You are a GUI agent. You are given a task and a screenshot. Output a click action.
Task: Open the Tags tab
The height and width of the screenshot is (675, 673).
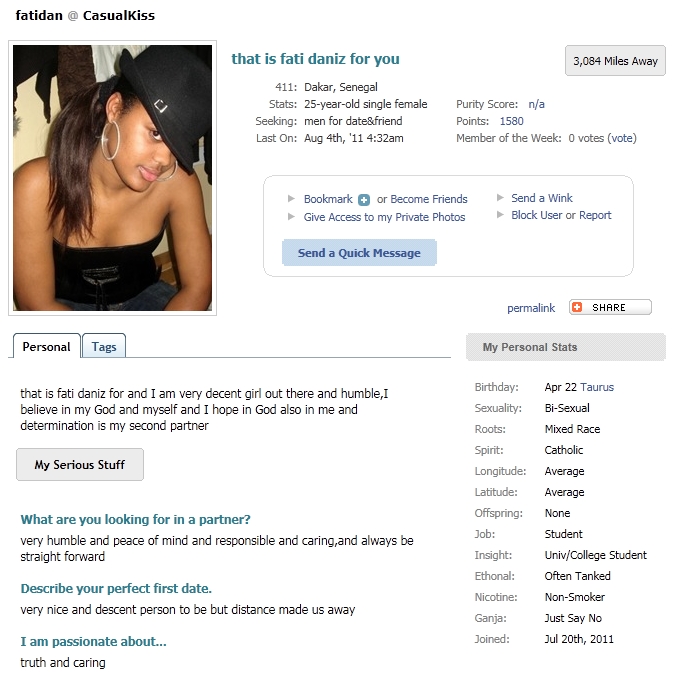point(104,346)
